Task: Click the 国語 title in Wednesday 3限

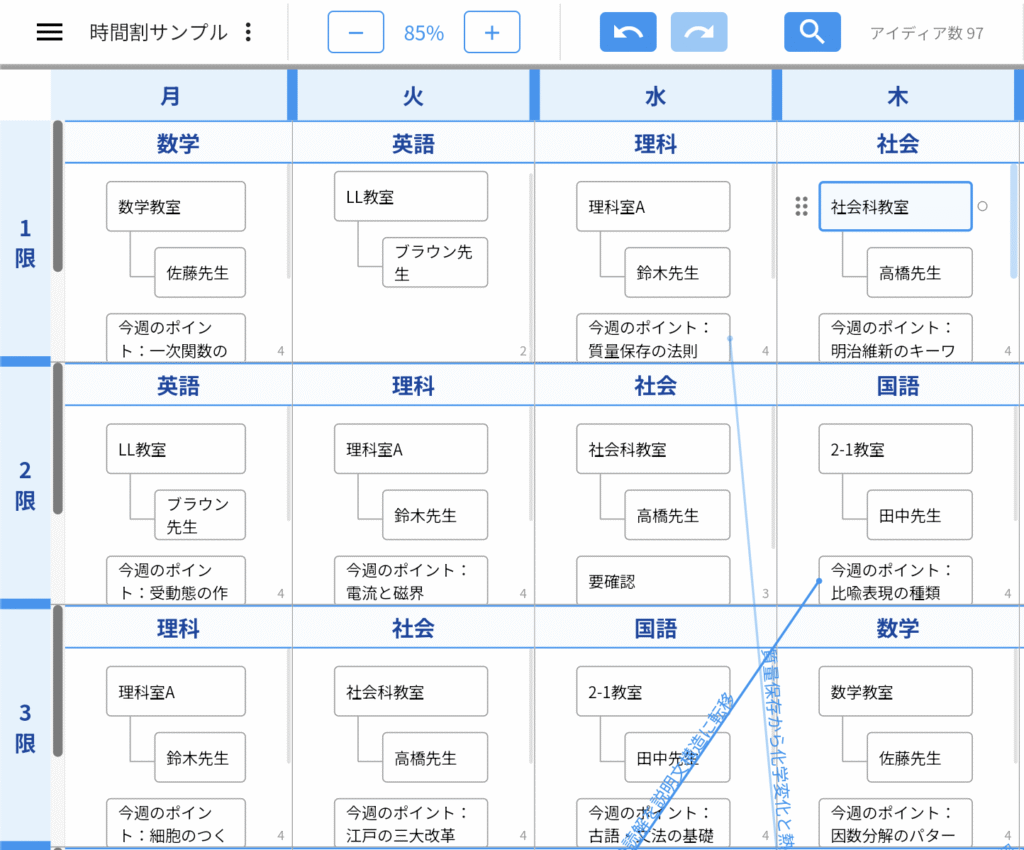Action: (655, 628)
